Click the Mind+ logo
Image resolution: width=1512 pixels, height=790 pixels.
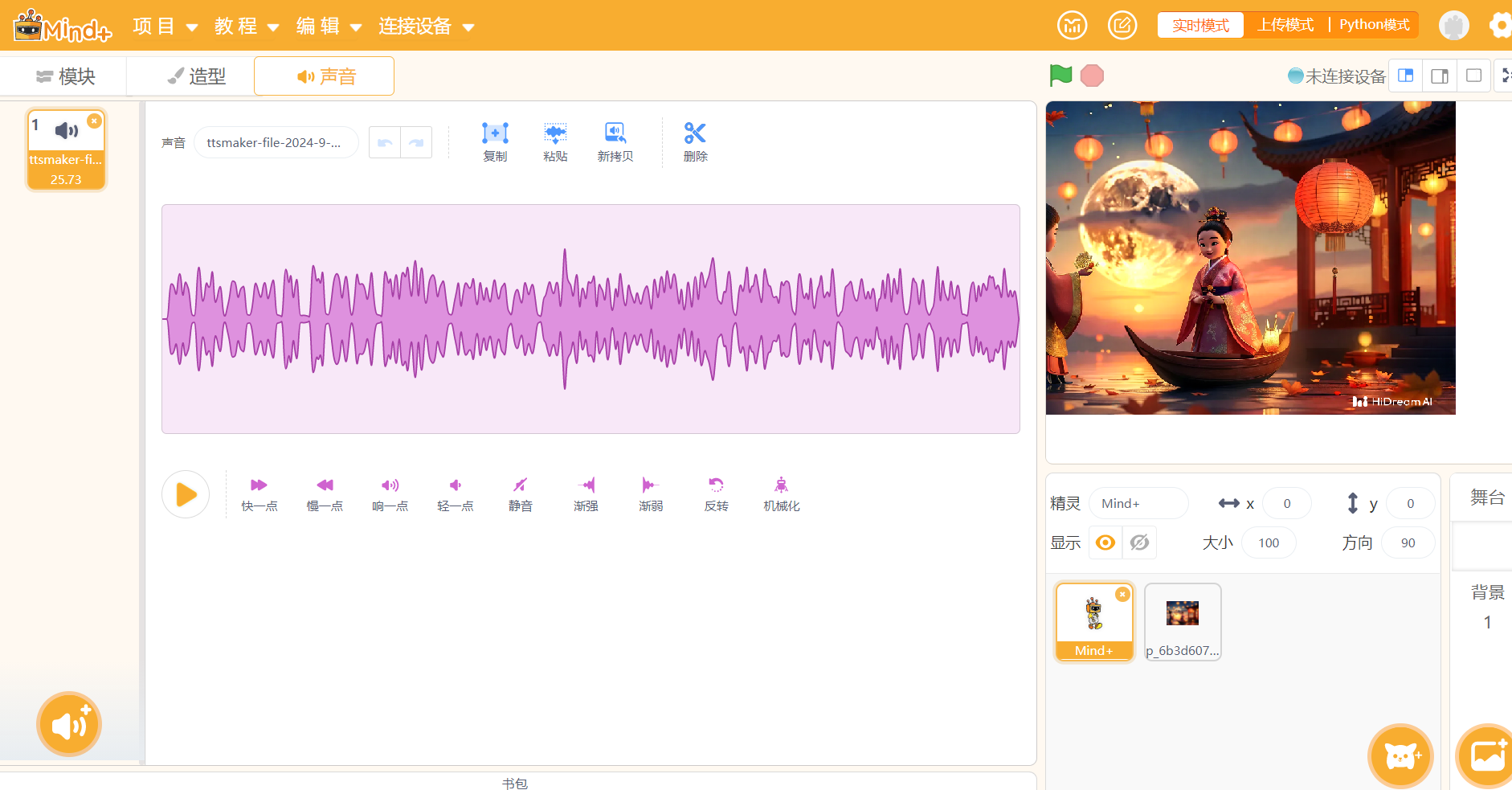pyautogui.click(x=63, y=26)
